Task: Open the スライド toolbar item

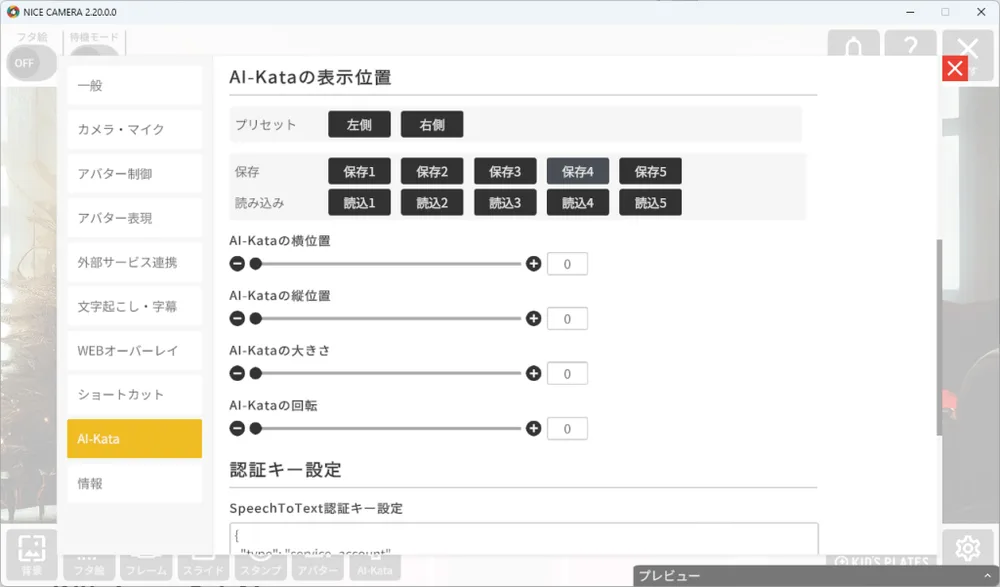Action: (x=203, y=567)
